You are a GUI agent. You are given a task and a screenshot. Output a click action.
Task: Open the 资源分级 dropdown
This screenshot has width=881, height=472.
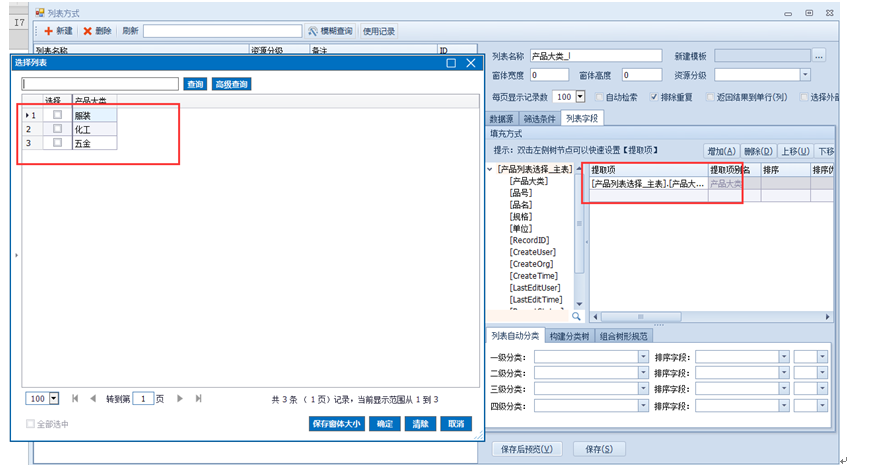point(804,75)
